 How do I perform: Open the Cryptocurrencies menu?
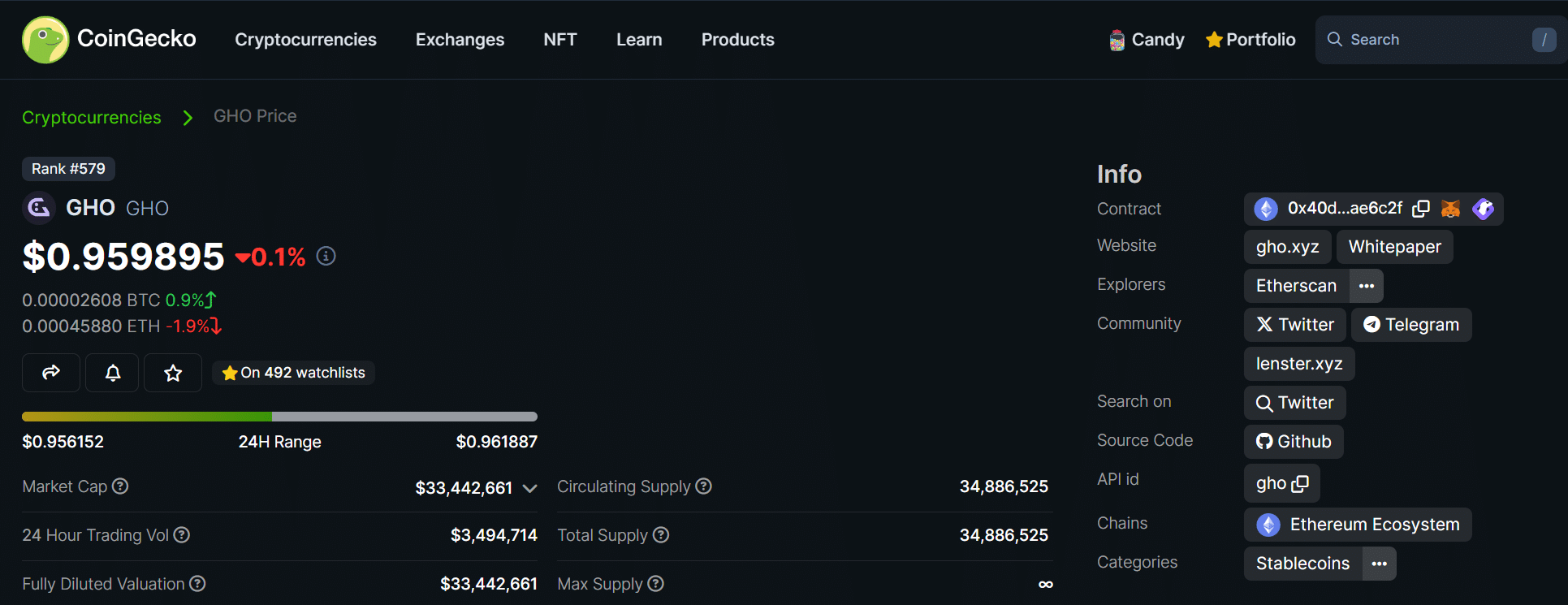click(305, 40)
